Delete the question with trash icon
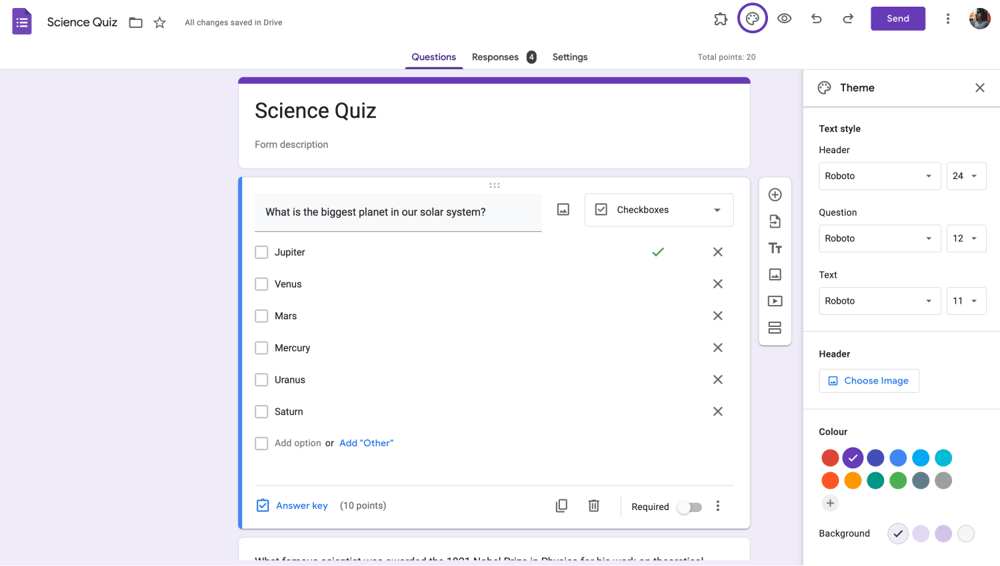1000x566 pixels. point(593,506)
